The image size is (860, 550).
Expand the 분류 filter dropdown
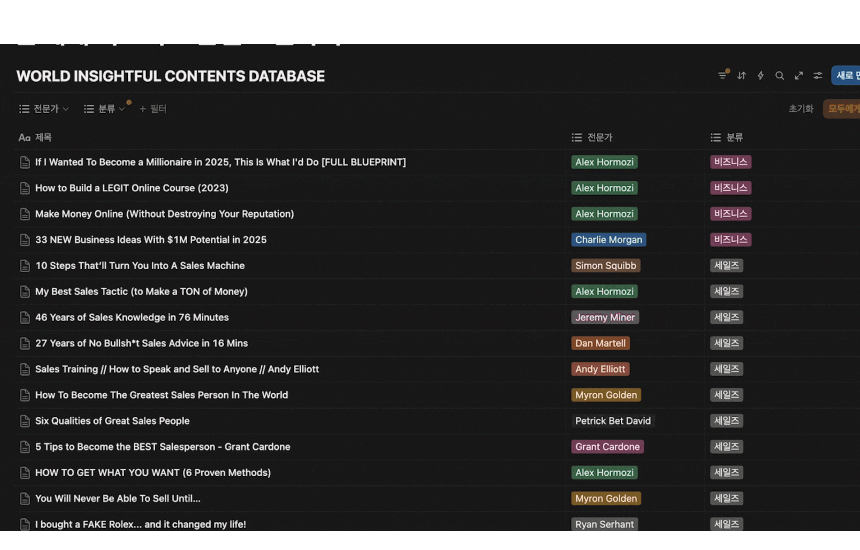105,108
